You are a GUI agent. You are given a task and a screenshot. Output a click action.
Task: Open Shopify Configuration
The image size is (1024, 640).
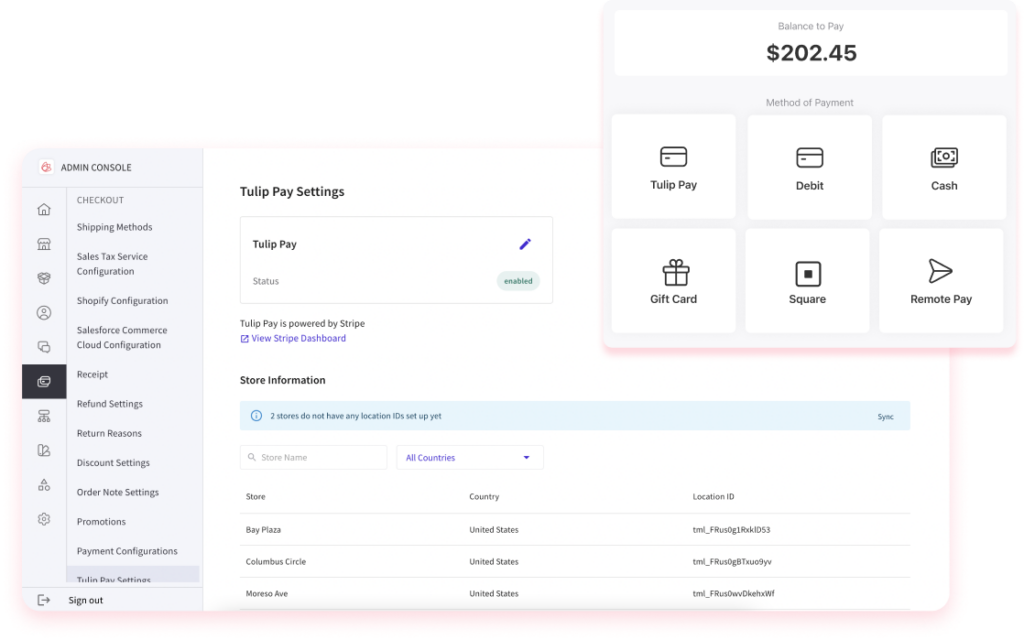point(122,301)
